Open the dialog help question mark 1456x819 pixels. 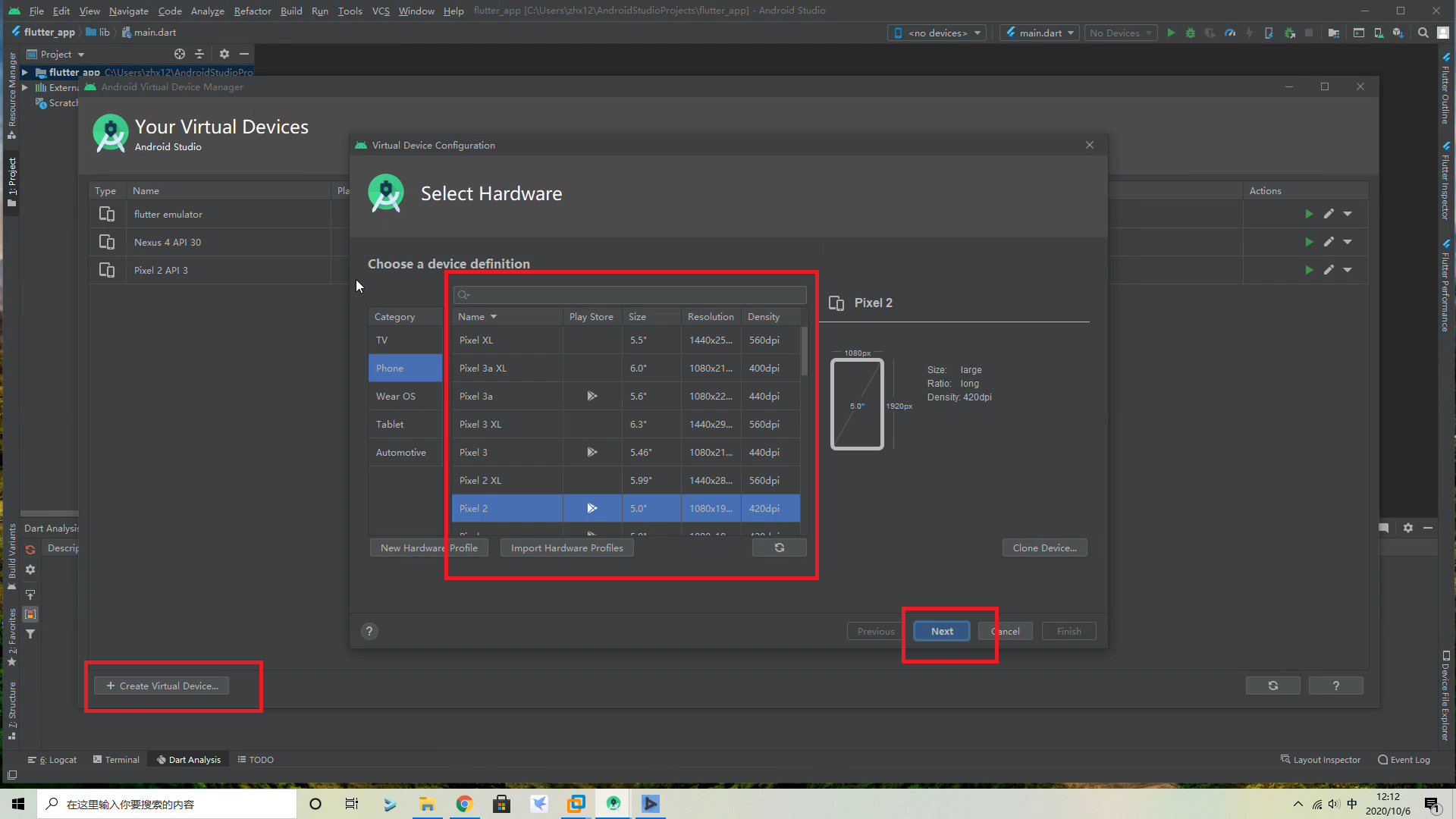(369, 631)
